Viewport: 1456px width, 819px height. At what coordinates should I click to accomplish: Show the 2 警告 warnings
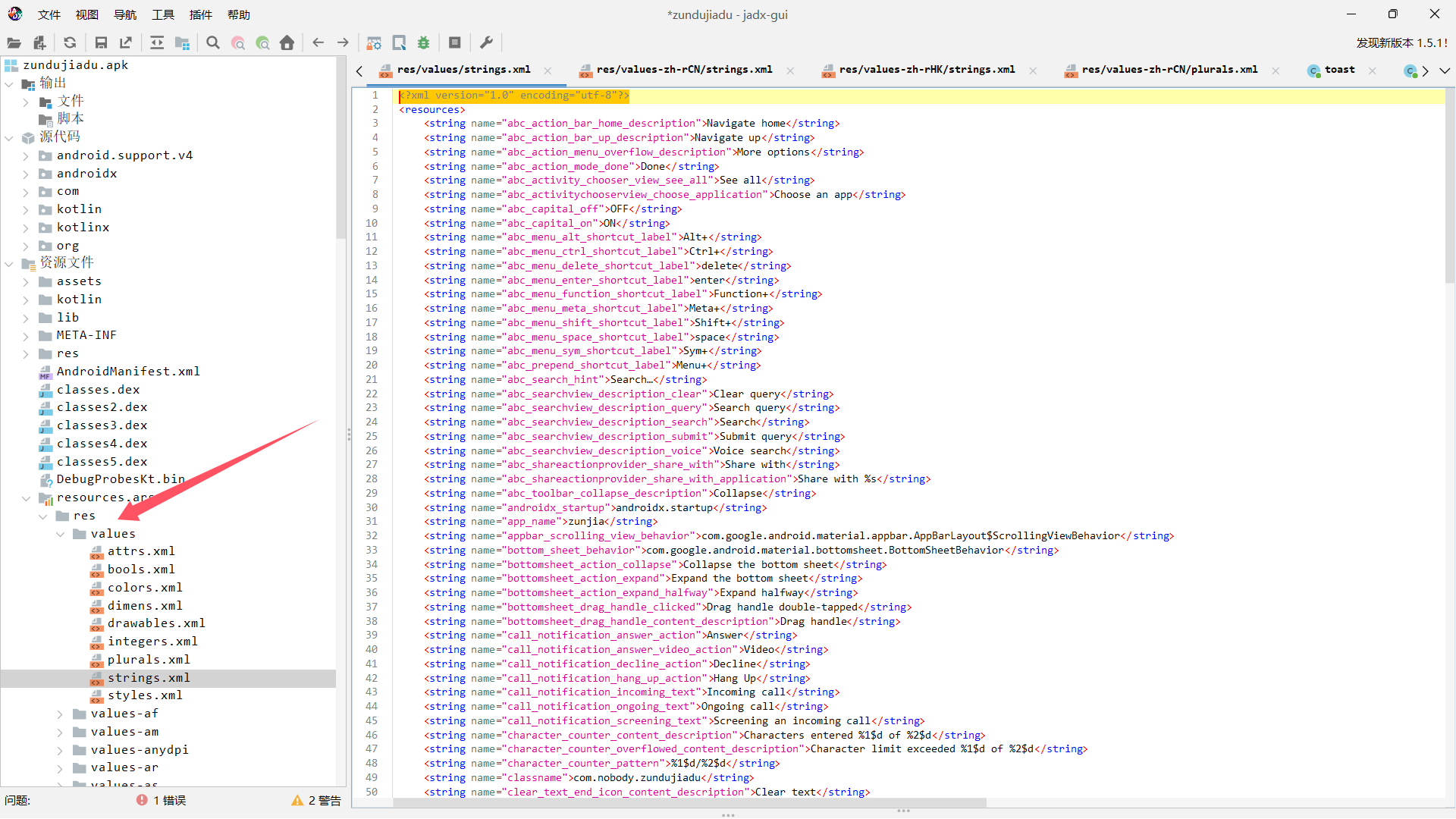pyautogui.click(x=316, y=801)
